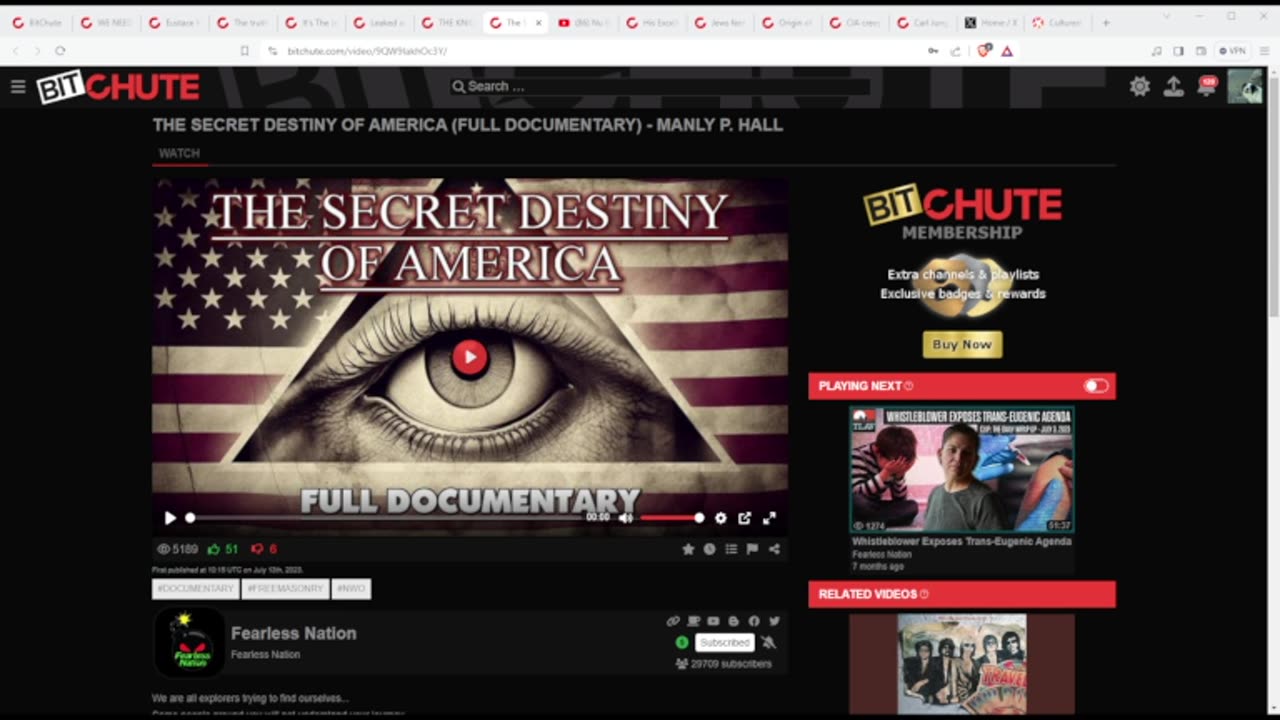Click the video progress bar
1280x720 pixels.
pyautogui.click(x=384, y=518)
